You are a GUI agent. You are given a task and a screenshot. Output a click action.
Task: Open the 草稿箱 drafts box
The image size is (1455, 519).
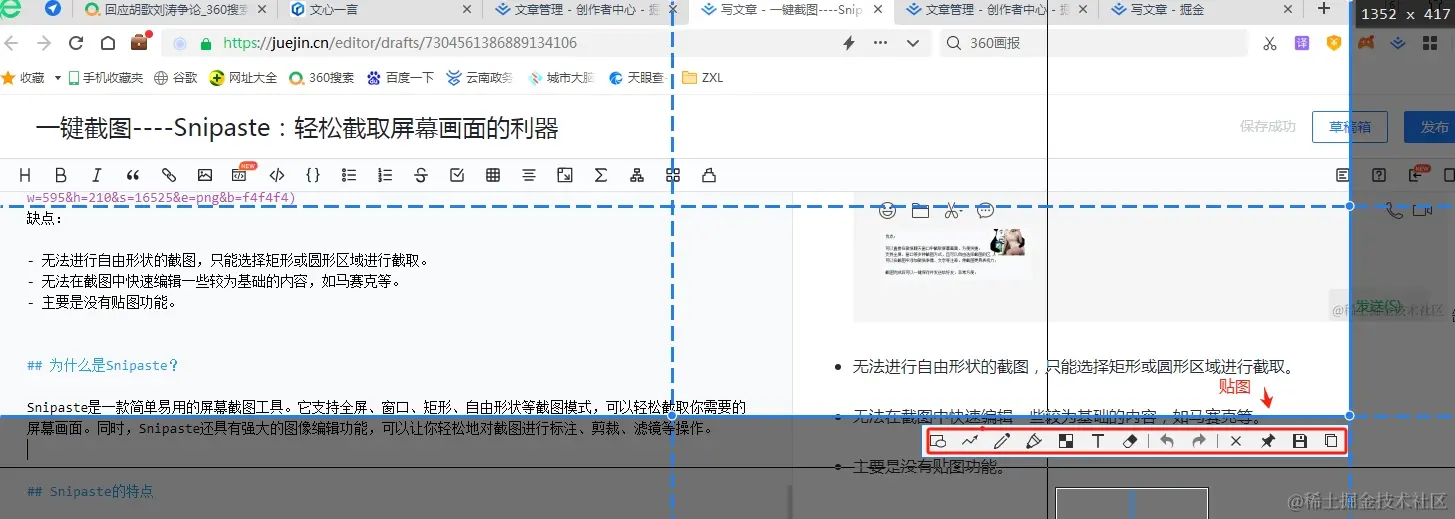pos(1349,127)
